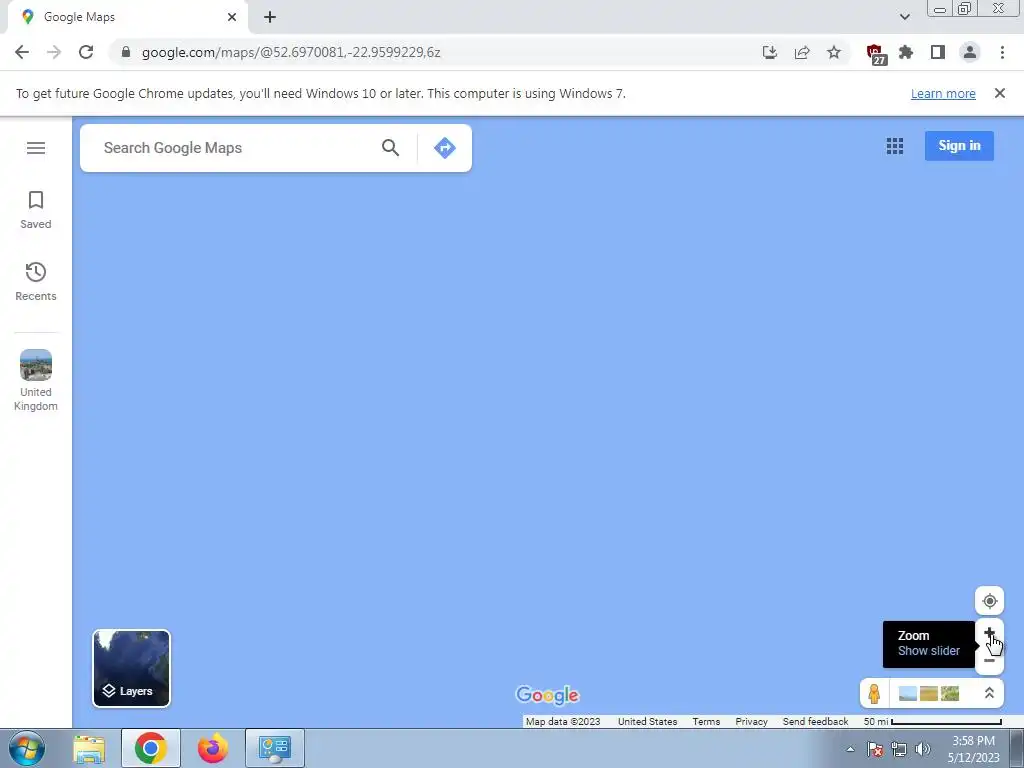The image size is (1024, 768).
Task: Open the Action Center flag icon
Action: click(x=875, y=749)
